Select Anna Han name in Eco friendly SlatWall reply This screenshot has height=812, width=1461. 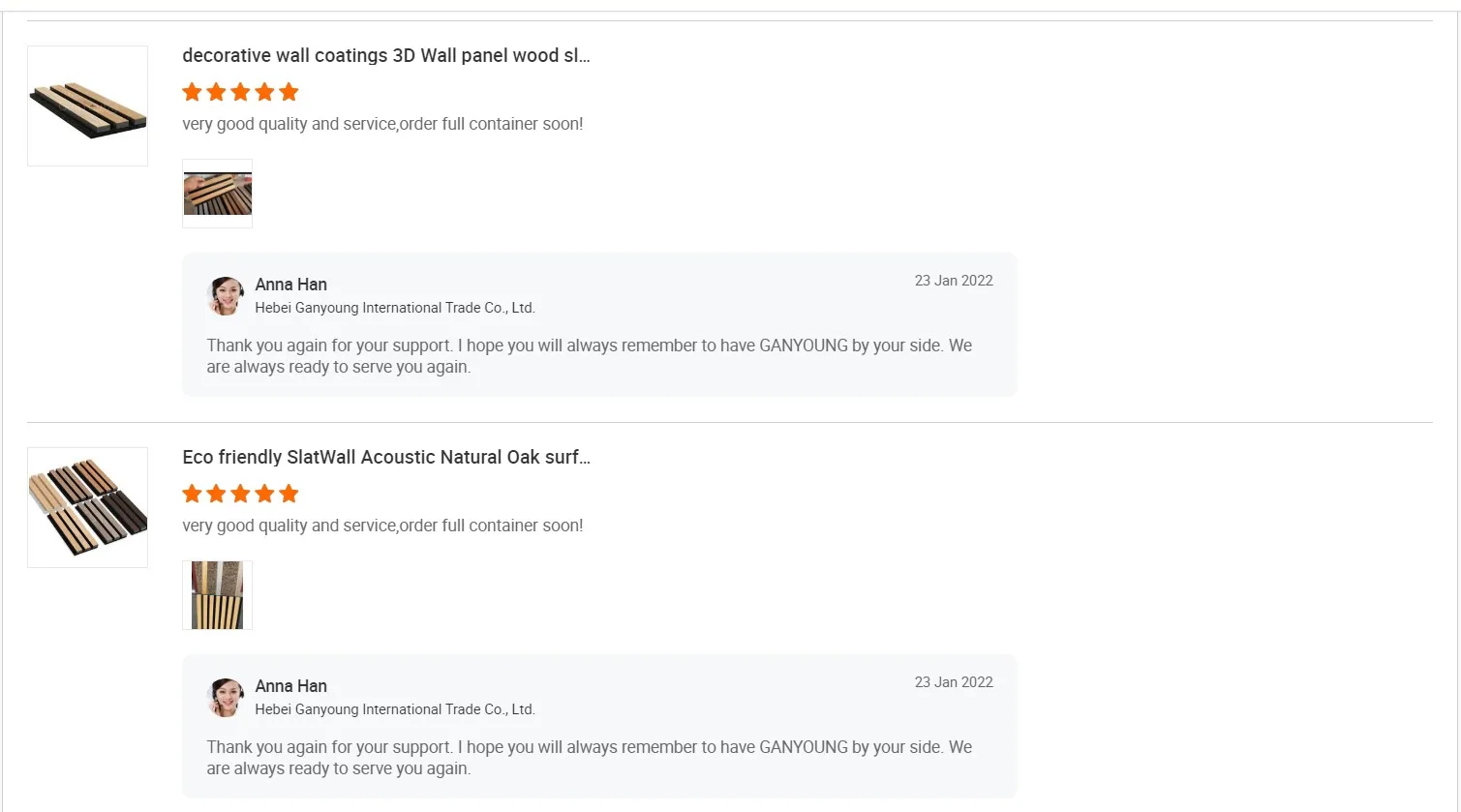(x=290, y=686)
